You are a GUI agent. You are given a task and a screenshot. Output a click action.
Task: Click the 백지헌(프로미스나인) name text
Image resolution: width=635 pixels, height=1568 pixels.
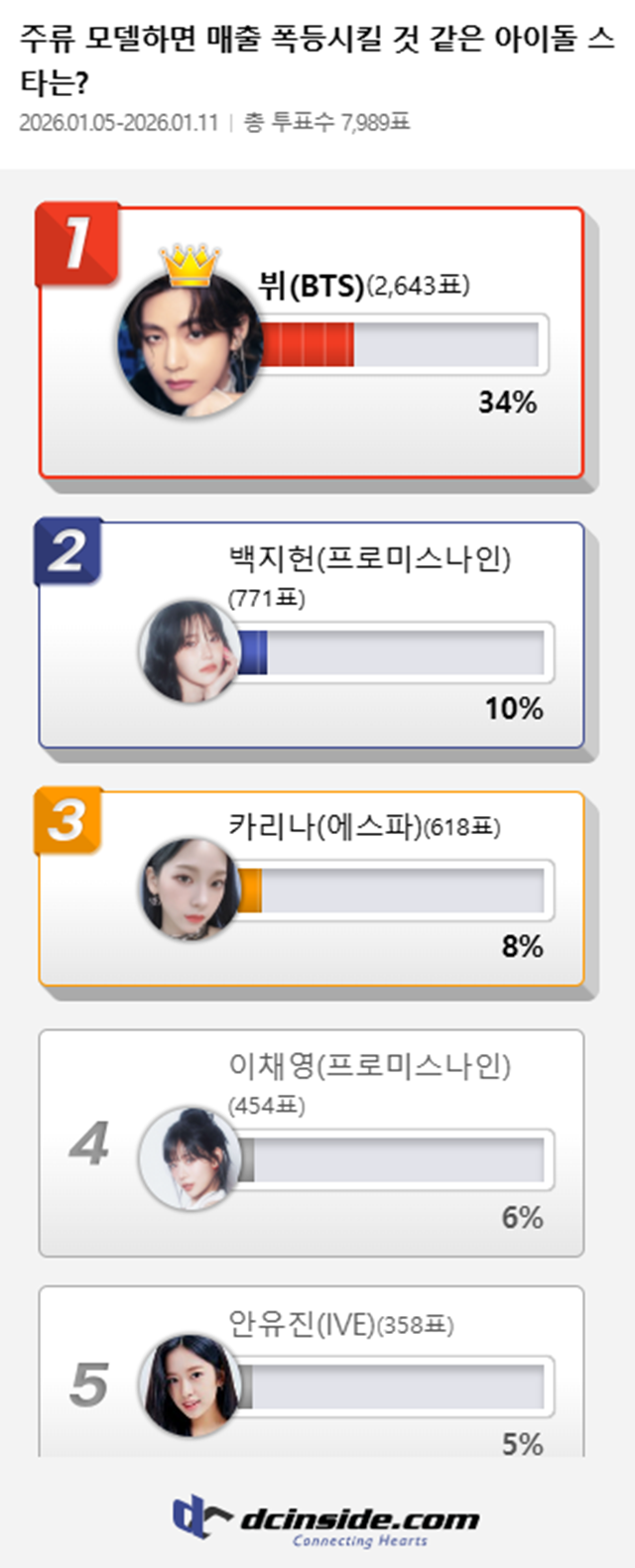coord(369,559)
